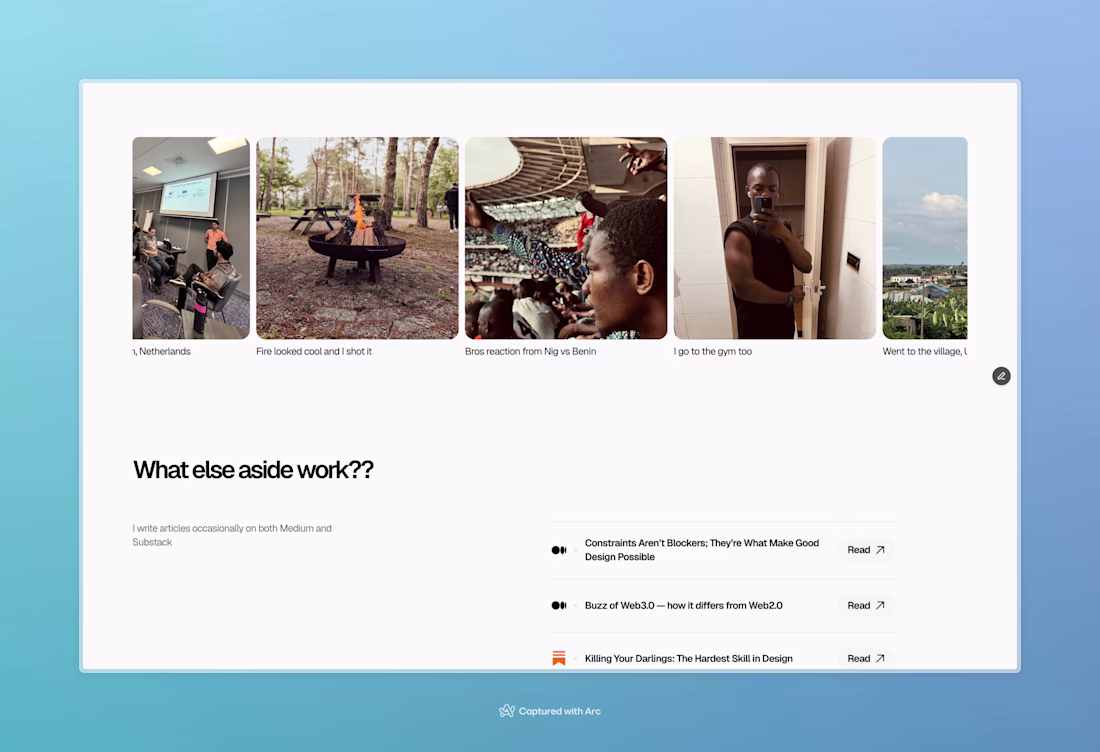
Task: Click the round pencil edit icon
Action: (1001, 376)
